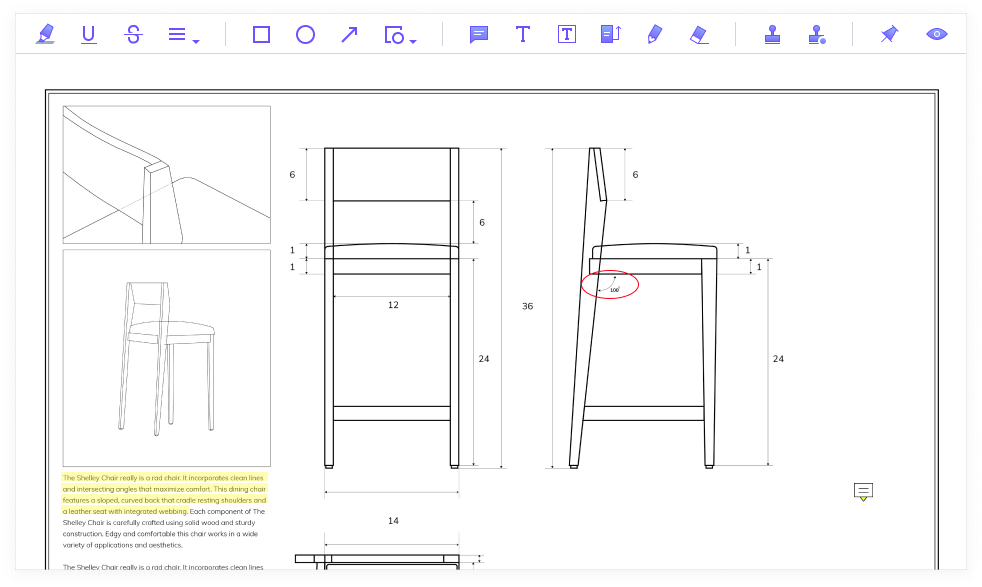Select the Text box tool
The image size is (982, 587).
(567, 34)
